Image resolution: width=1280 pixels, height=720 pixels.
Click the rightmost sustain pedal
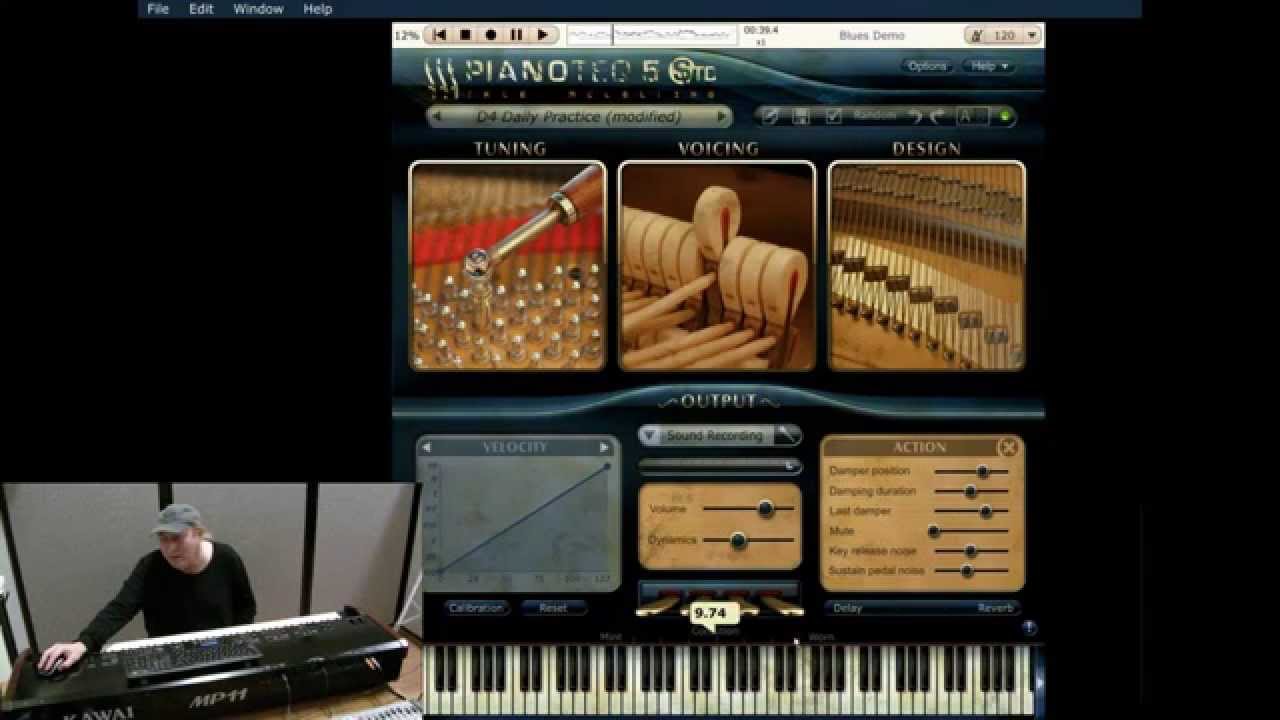[783, 604]
